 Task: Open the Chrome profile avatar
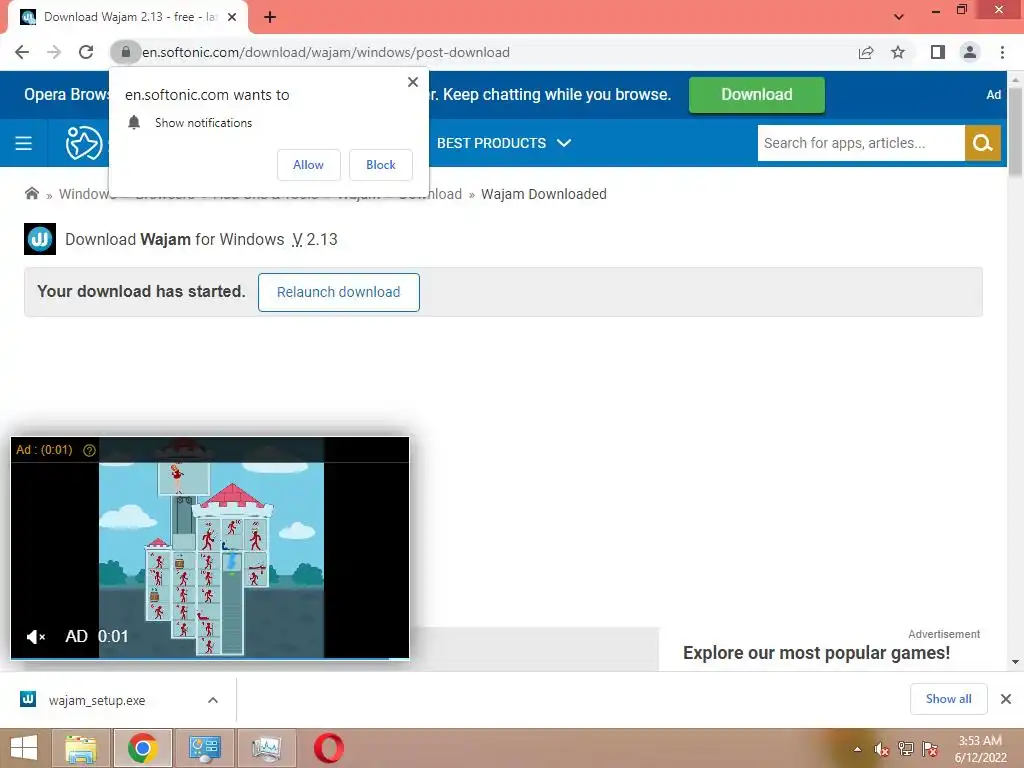tap(970, 52)
